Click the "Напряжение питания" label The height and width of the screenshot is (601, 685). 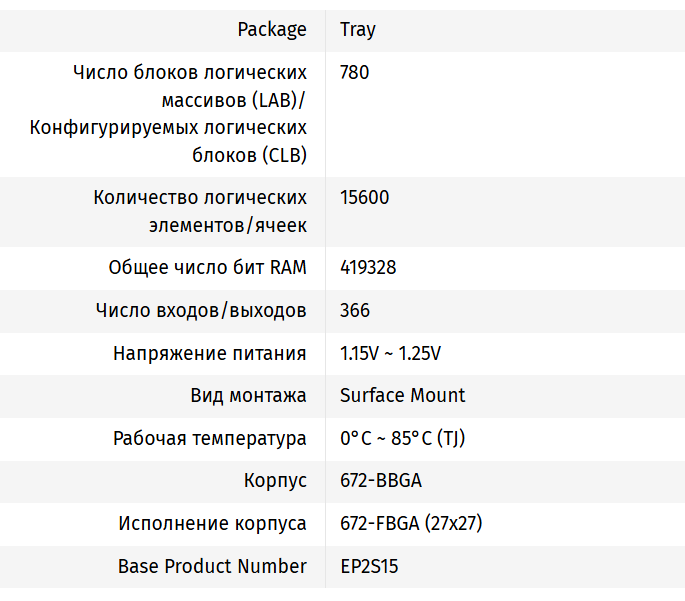(x=210, y=353)
